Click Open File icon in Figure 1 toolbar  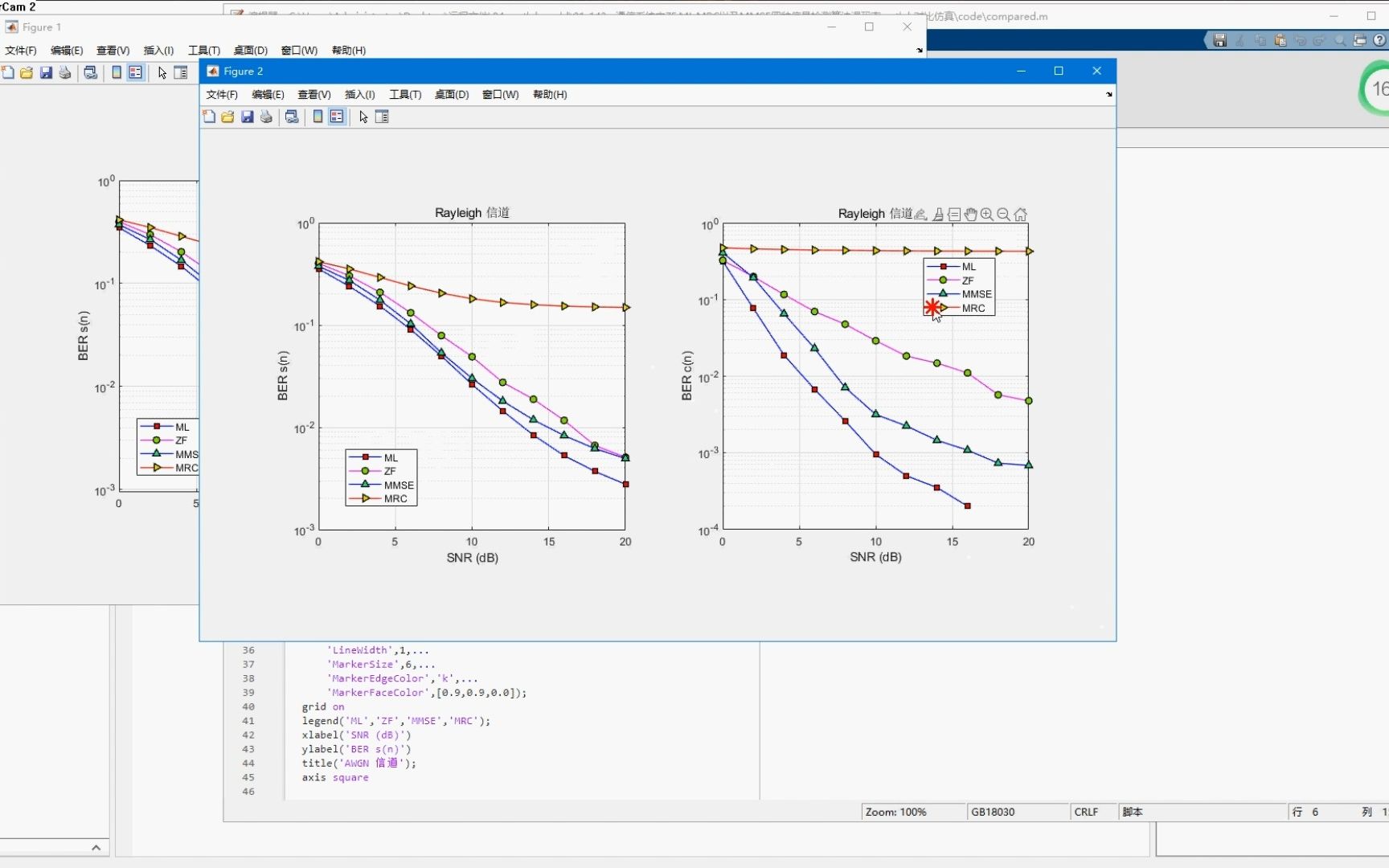[x=27, y=72]
